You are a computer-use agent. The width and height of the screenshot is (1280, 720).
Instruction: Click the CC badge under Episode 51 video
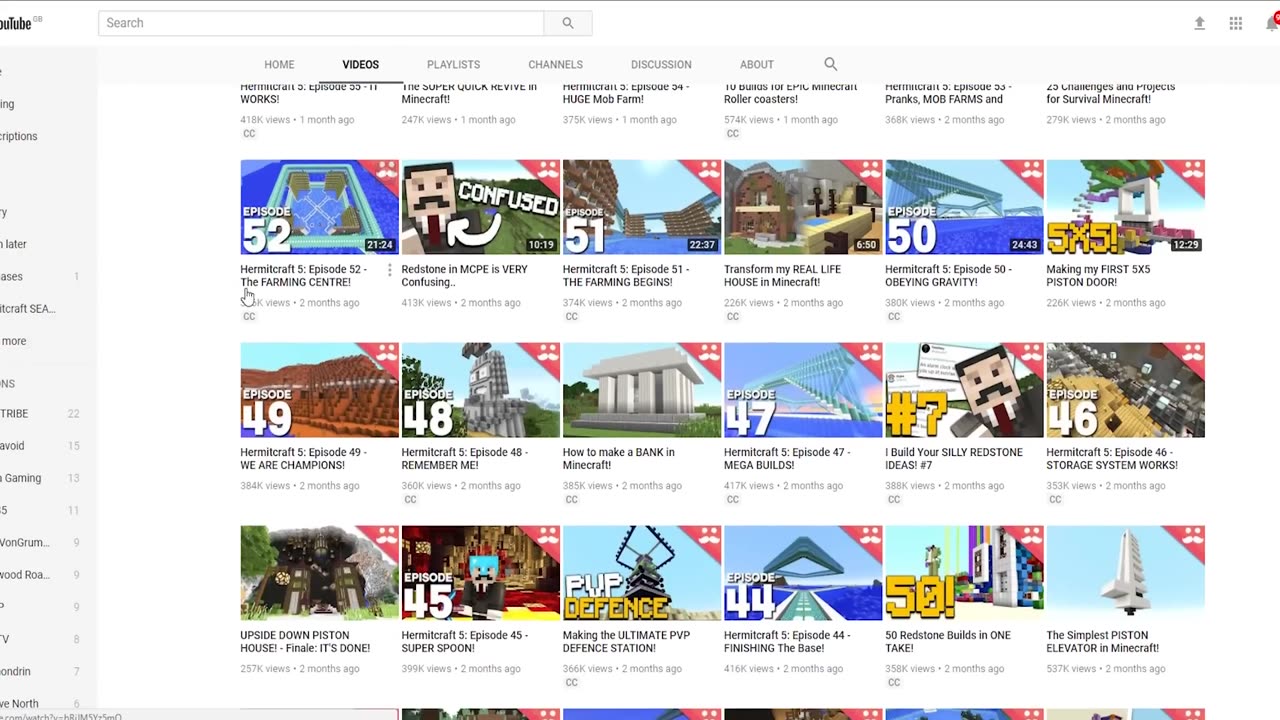[x=572, y=317]
